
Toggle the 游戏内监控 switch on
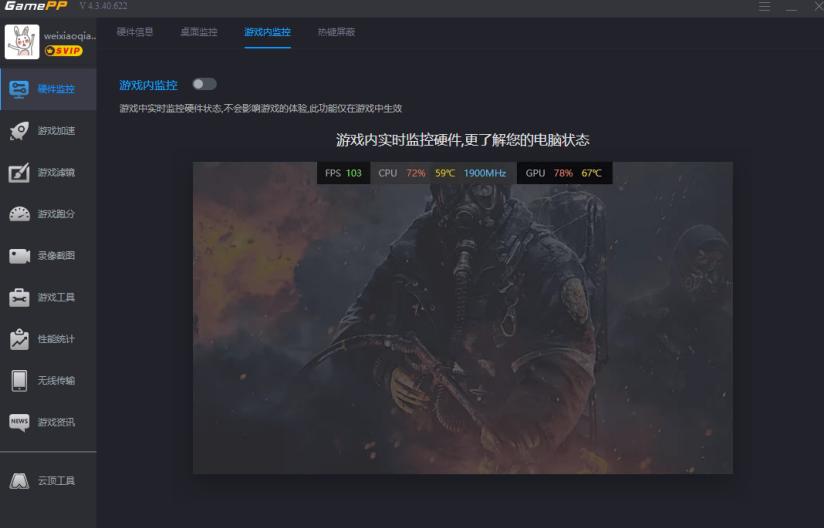[204, 84]
